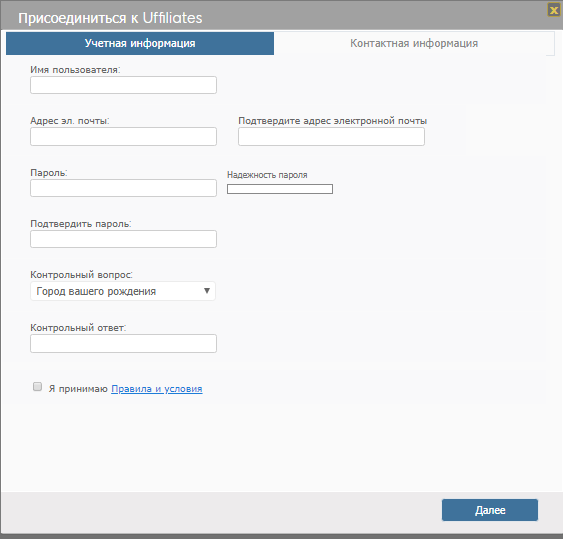Click the Пароль label text
The image size is (563, 539).
pos(49,173)
